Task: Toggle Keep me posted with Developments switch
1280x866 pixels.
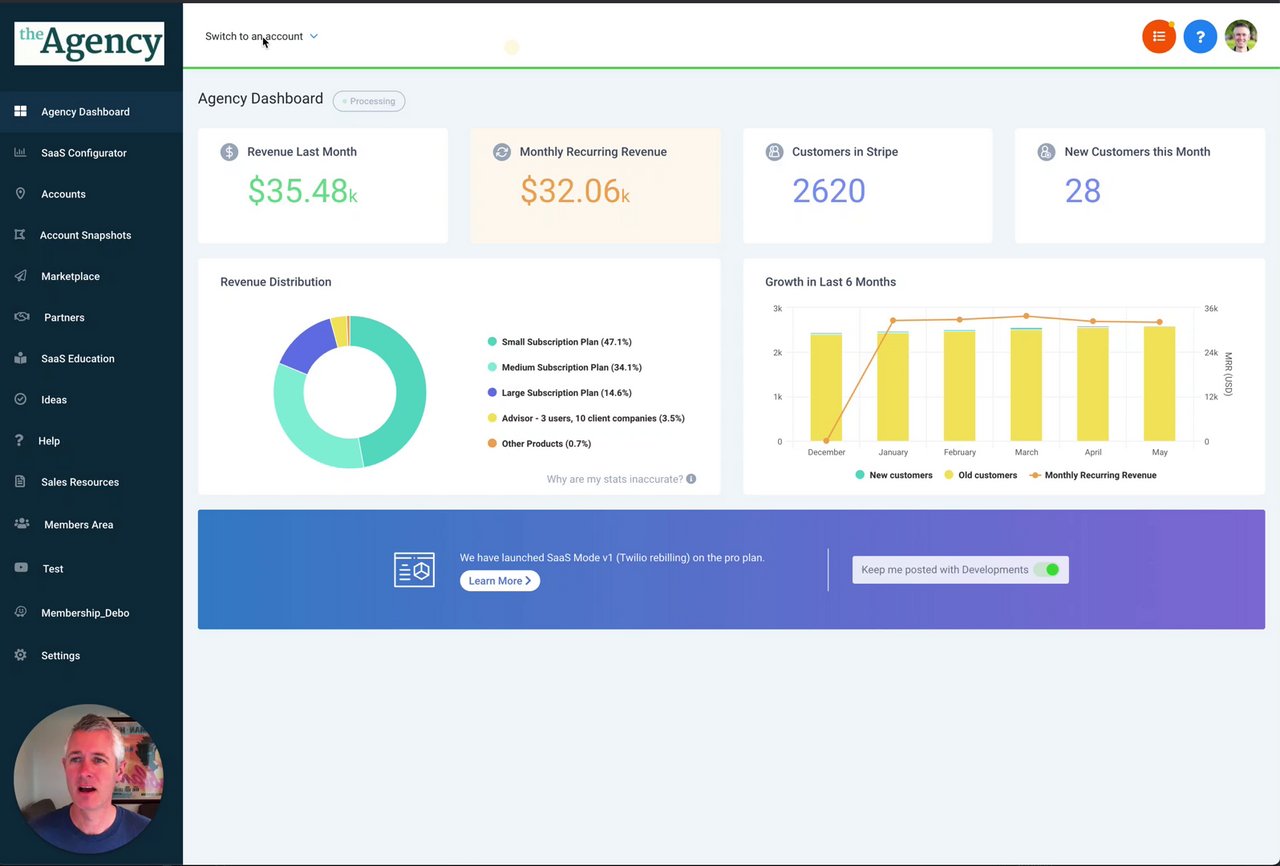Action: pyautogui.click(x=1047, y=570)
